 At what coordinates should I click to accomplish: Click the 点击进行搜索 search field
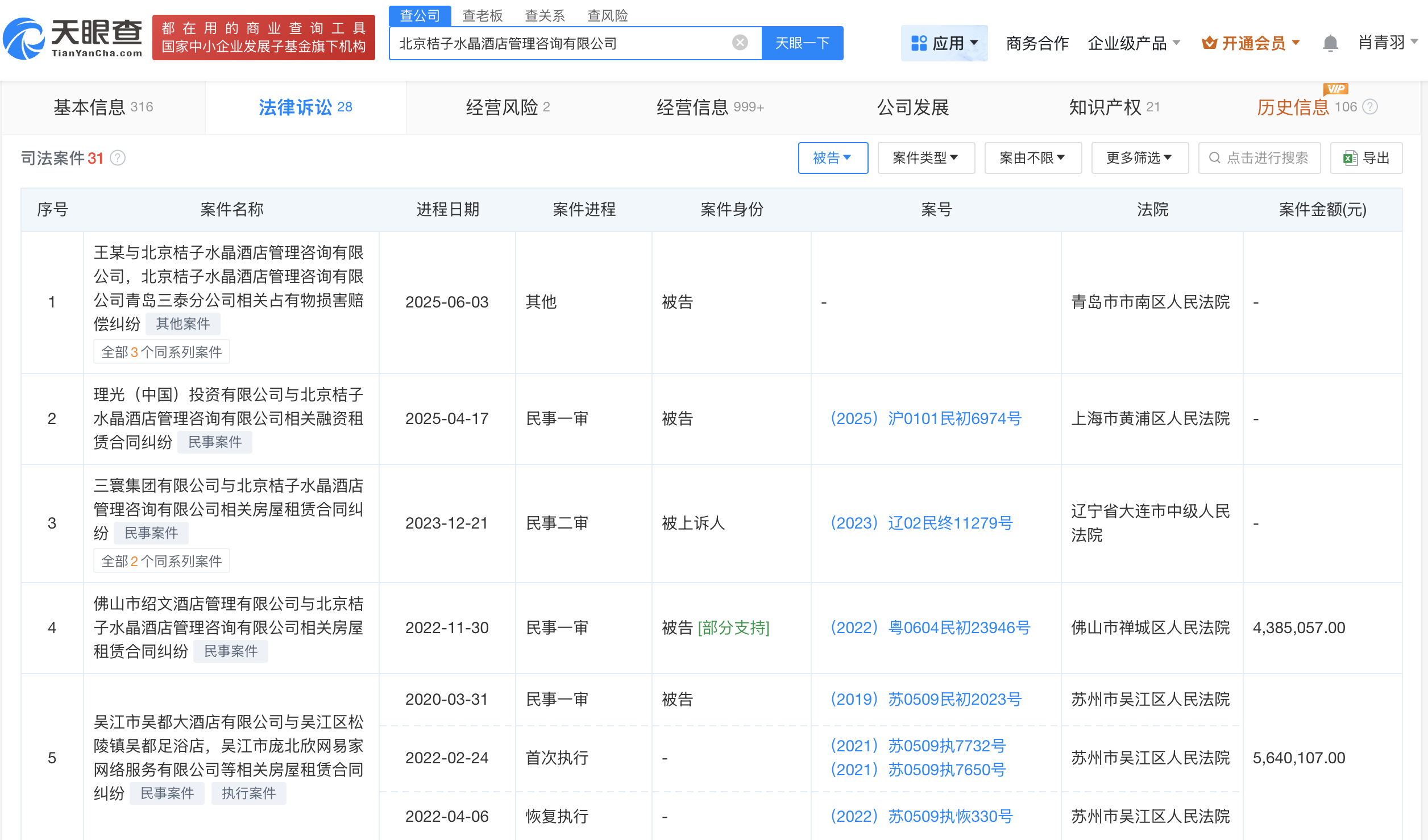click(x=1259, y=158)
